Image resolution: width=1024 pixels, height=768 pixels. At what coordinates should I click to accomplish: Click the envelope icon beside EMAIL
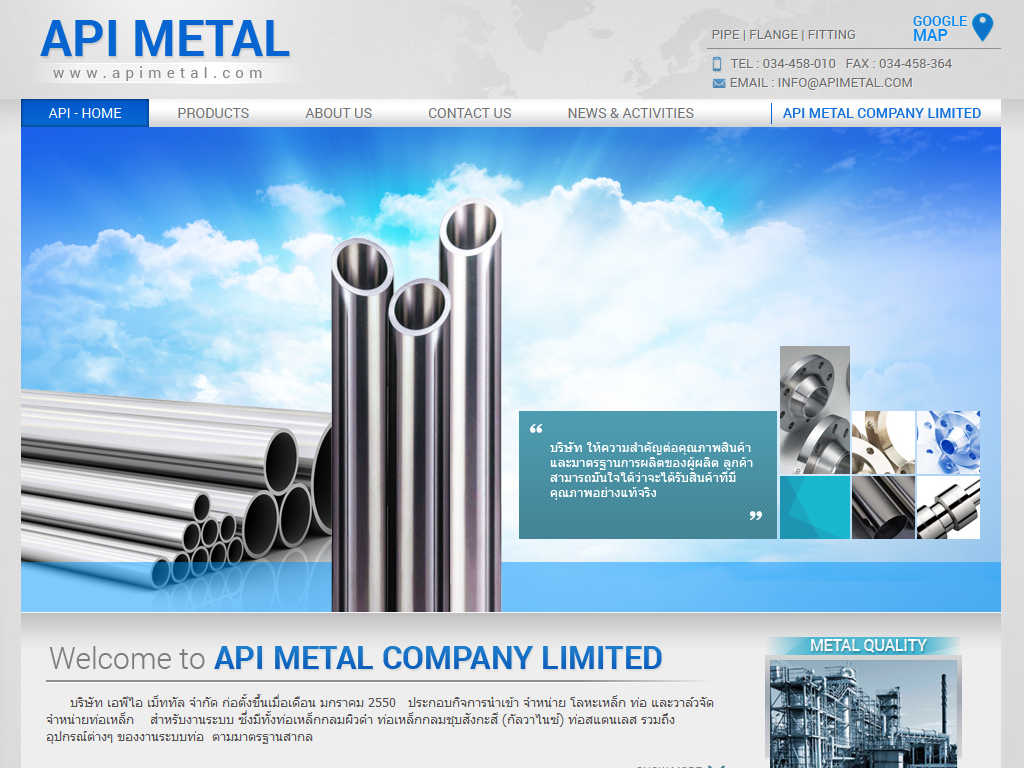click(718, 84)
